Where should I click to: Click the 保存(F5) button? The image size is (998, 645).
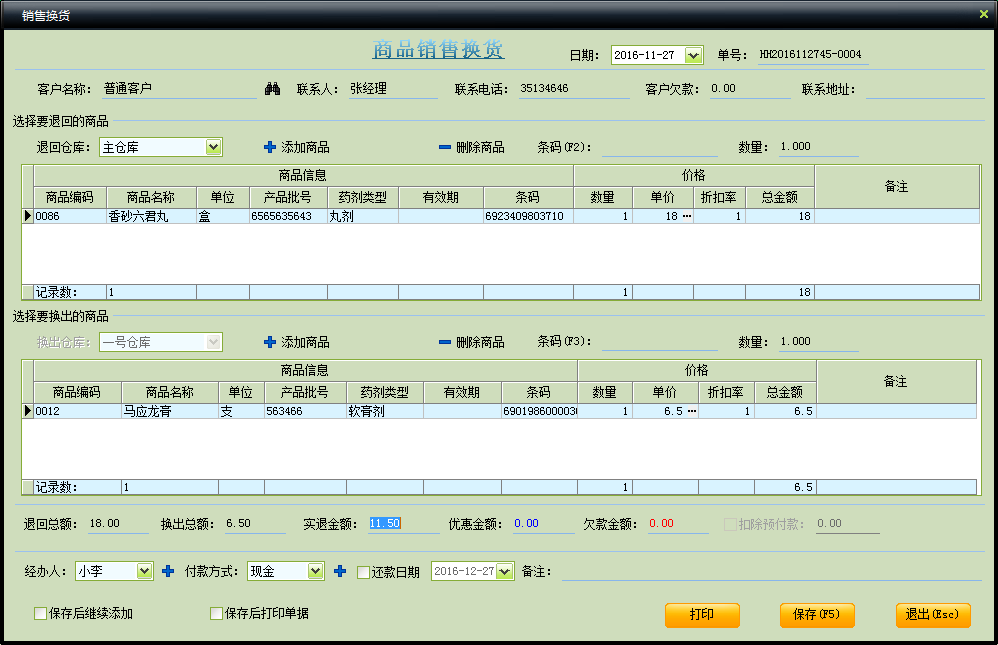(x=817, y=614)
